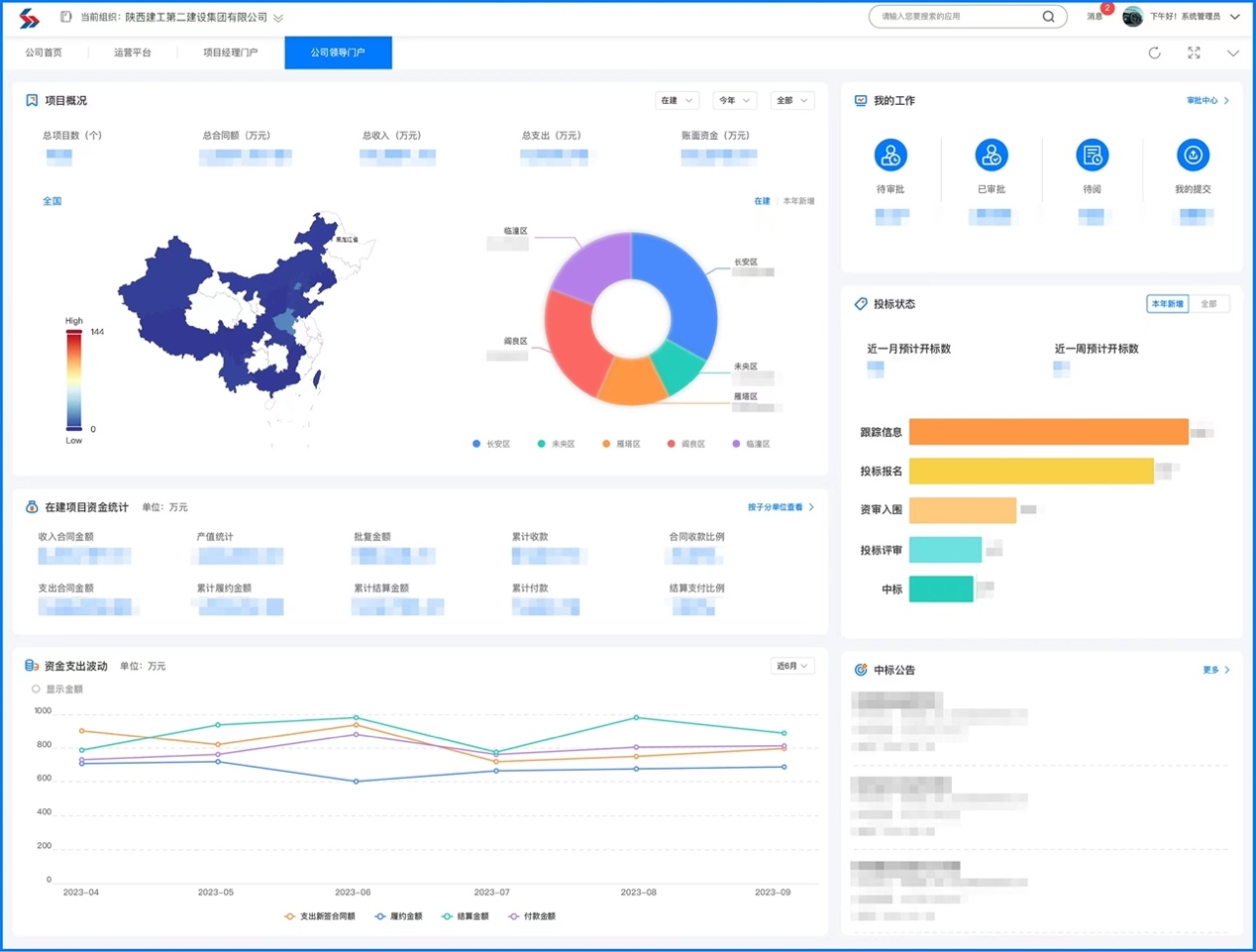Toggle 付款金额 chart legend series
The height and width of the screenshot is (952, 1256).
click(531, 916)
